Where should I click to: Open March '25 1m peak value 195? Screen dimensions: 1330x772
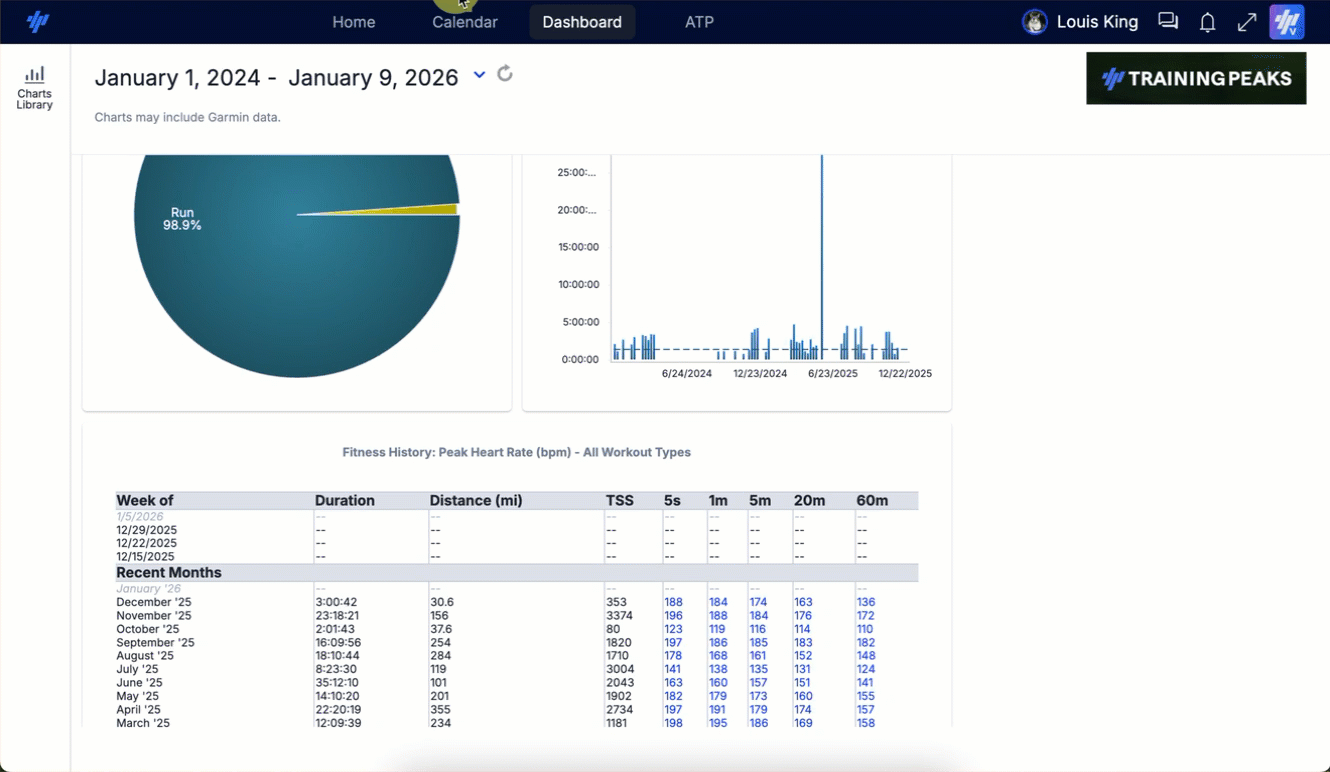coord(717,723)
